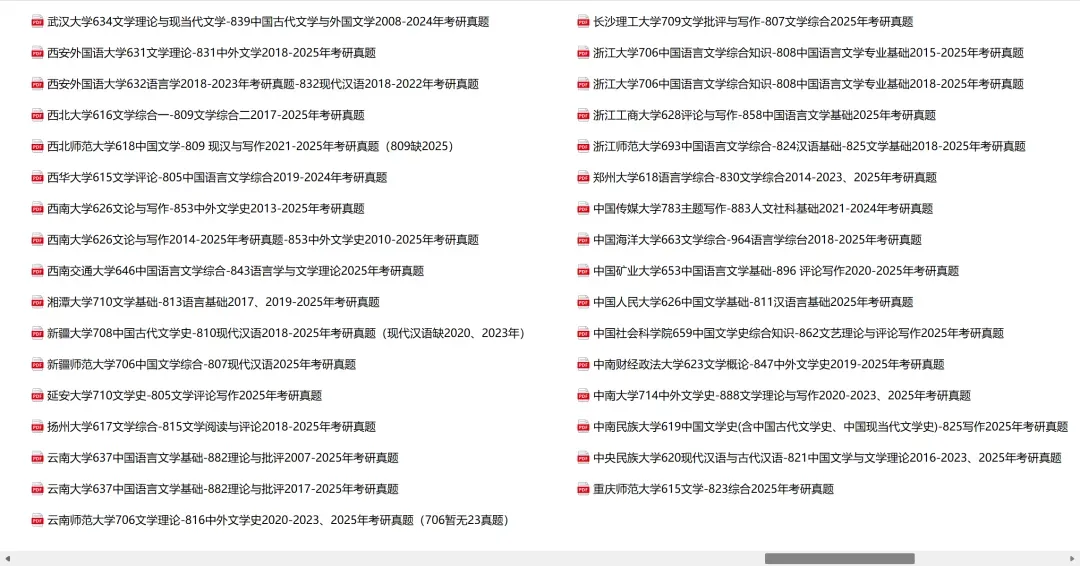Select file 云南师范大学706文学理论-816中外文学史
1080x566 pixels.
click(278, 521)
